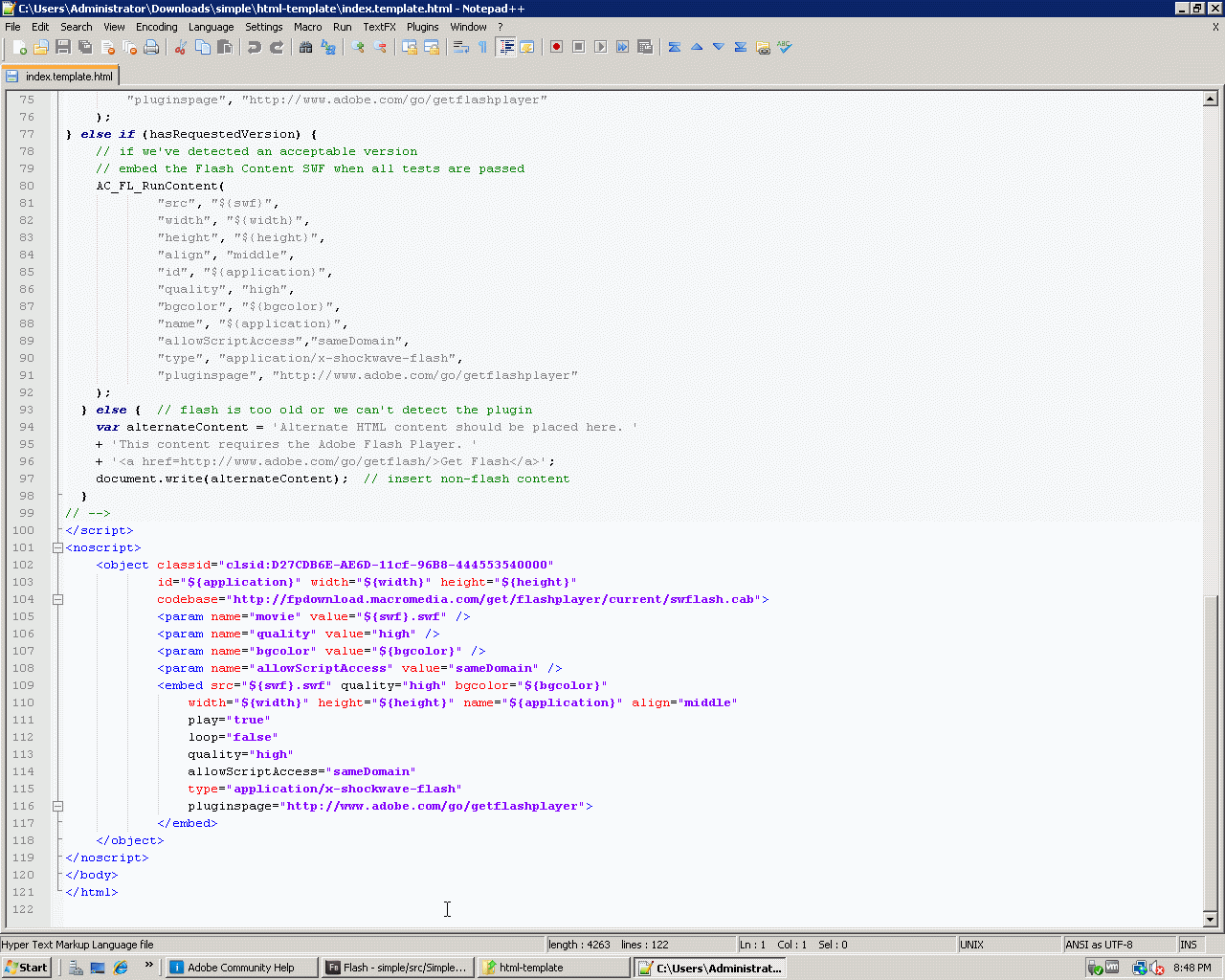Toggle Show All Characters pilcrow icon
Image resolution: width=1225 pixels, height=980 pixels.
(482, 47)
